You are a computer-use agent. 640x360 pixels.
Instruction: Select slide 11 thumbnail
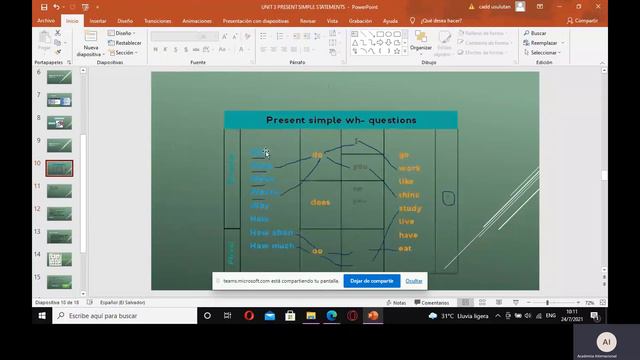point(59,191)
